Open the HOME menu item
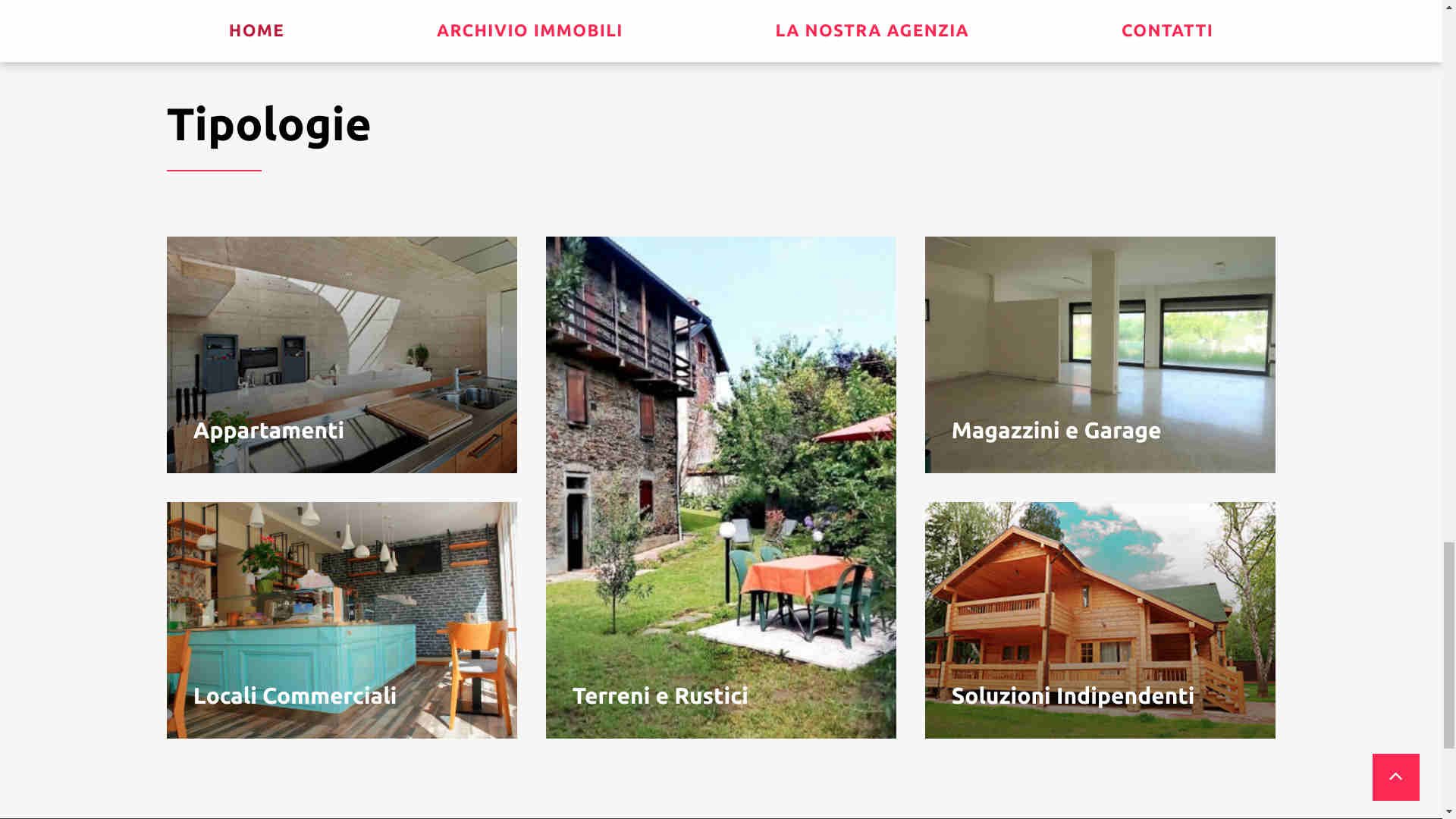This screenshot has width=1456, height=819. pyautogui.click(x=256, y=30)
